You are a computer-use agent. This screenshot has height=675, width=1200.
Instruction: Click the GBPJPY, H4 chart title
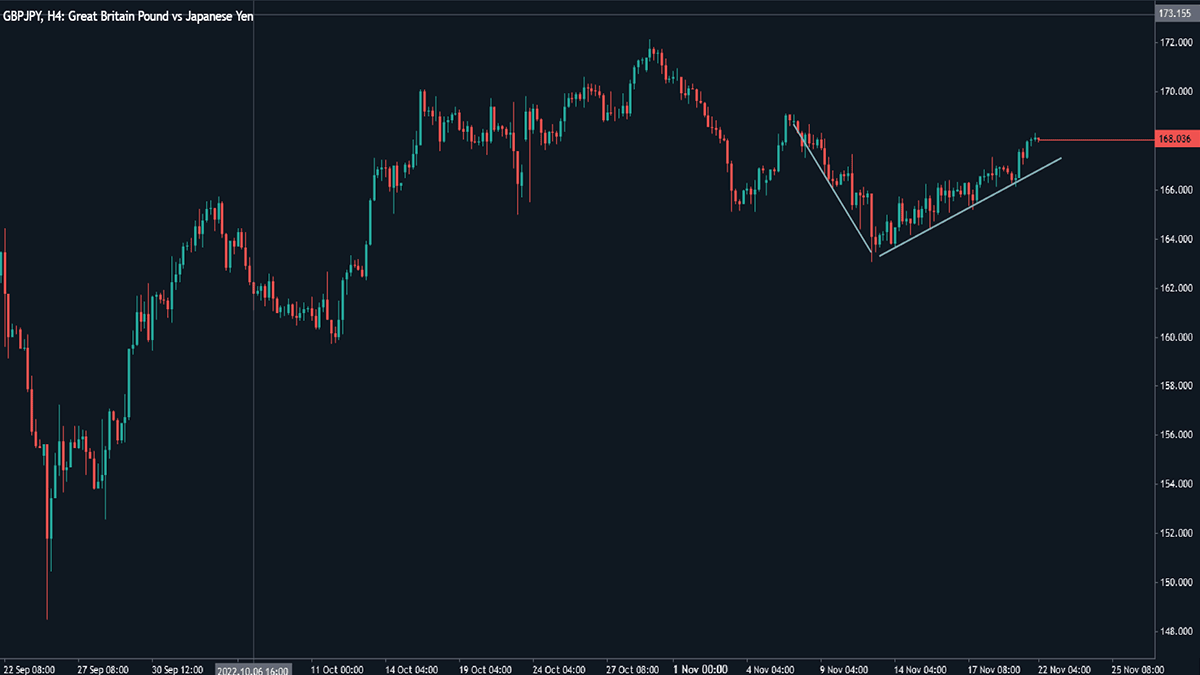(x=127, y=13)
